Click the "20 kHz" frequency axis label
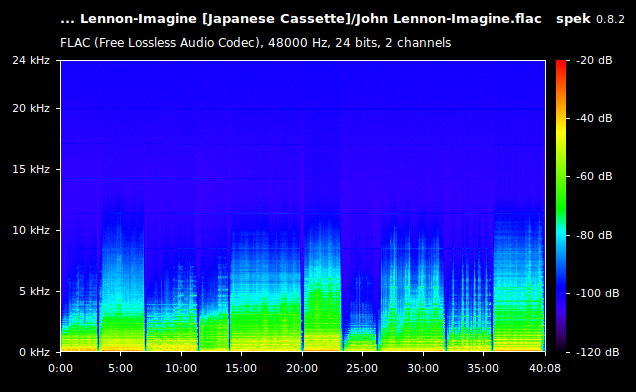Screen dimensions: 636x392 (x=31, y=108)
